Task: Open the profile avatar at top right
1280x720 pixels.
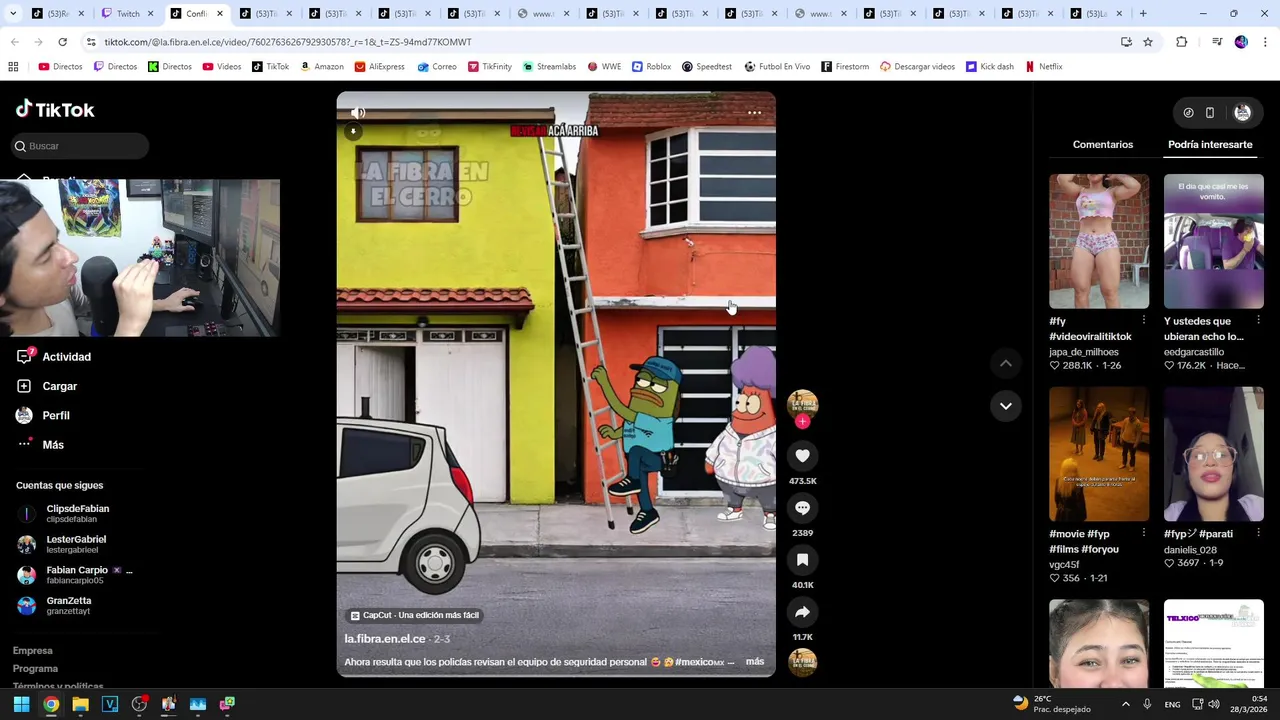Action: pyautogui.click(x=1243, y=113)
